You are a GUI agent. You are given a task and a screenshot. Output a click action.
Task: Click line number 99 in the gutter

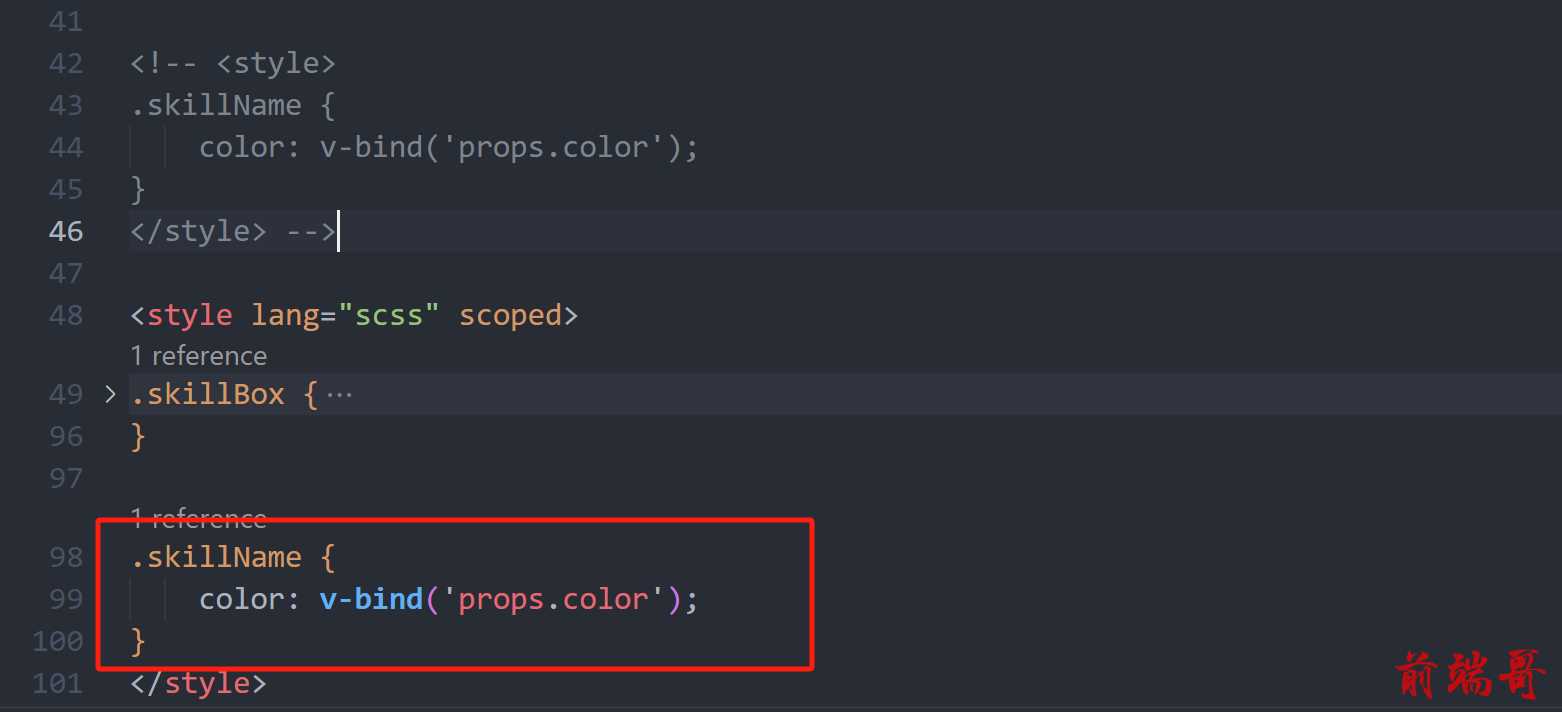[66, 599]
